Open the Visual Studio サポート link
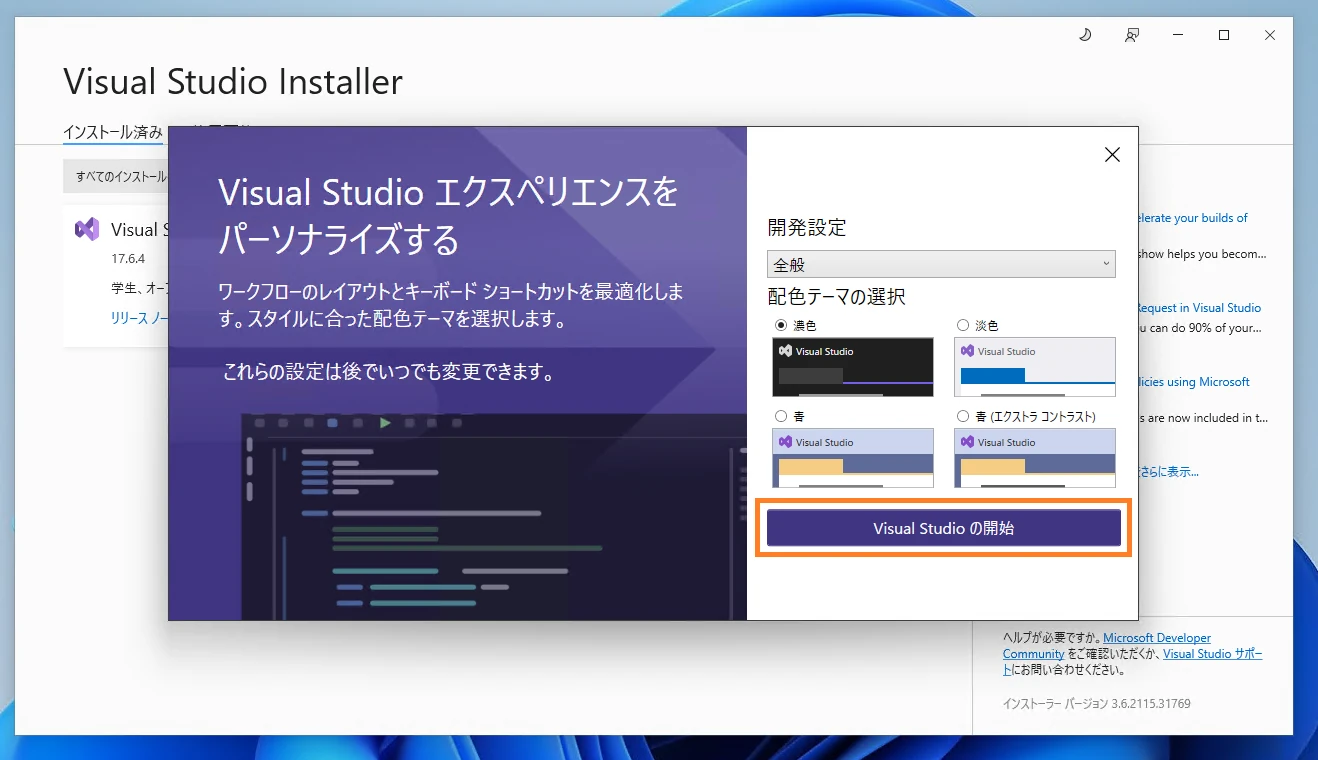Viewport: 1318px width, 760px height. tap(1213, 654)
